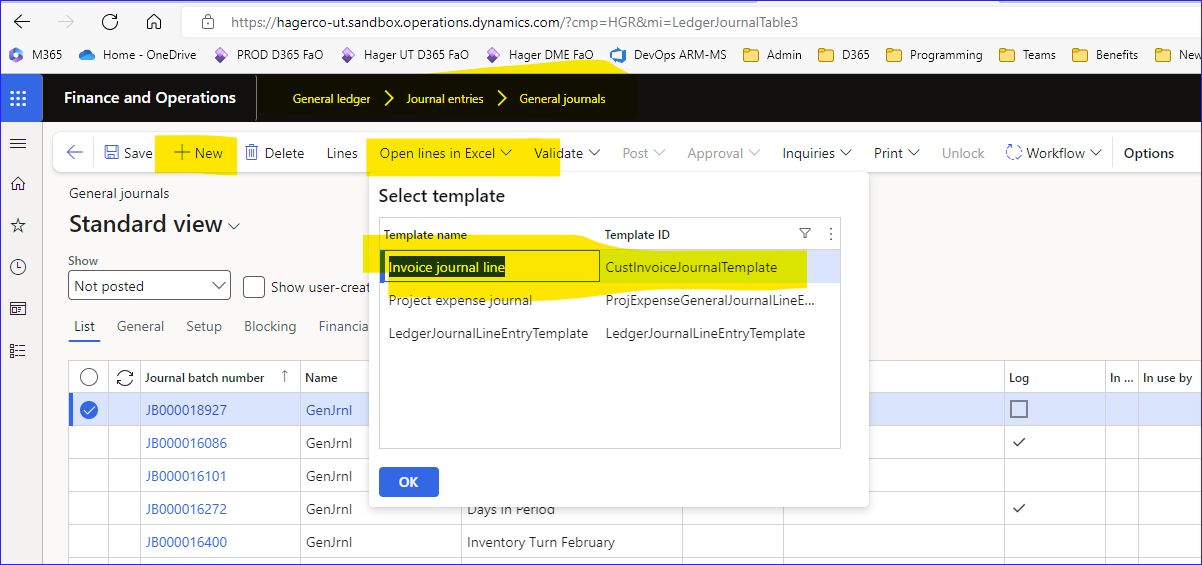
Task: Open the Home - OneDrive bookmark
Action: (137, 55)
